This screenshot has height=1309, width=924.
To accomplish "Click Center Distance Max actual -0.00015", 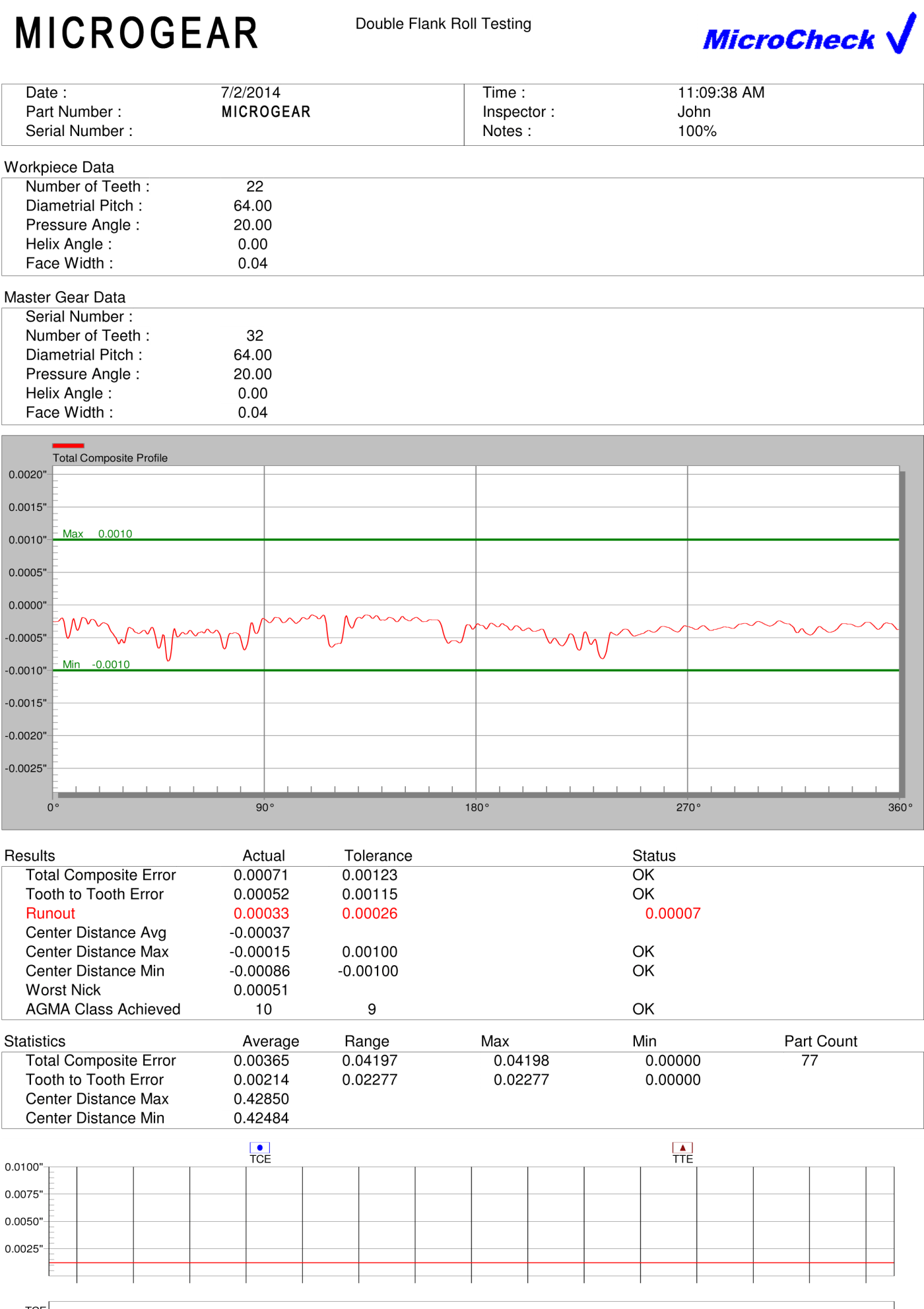I will (x=259, y=952).
